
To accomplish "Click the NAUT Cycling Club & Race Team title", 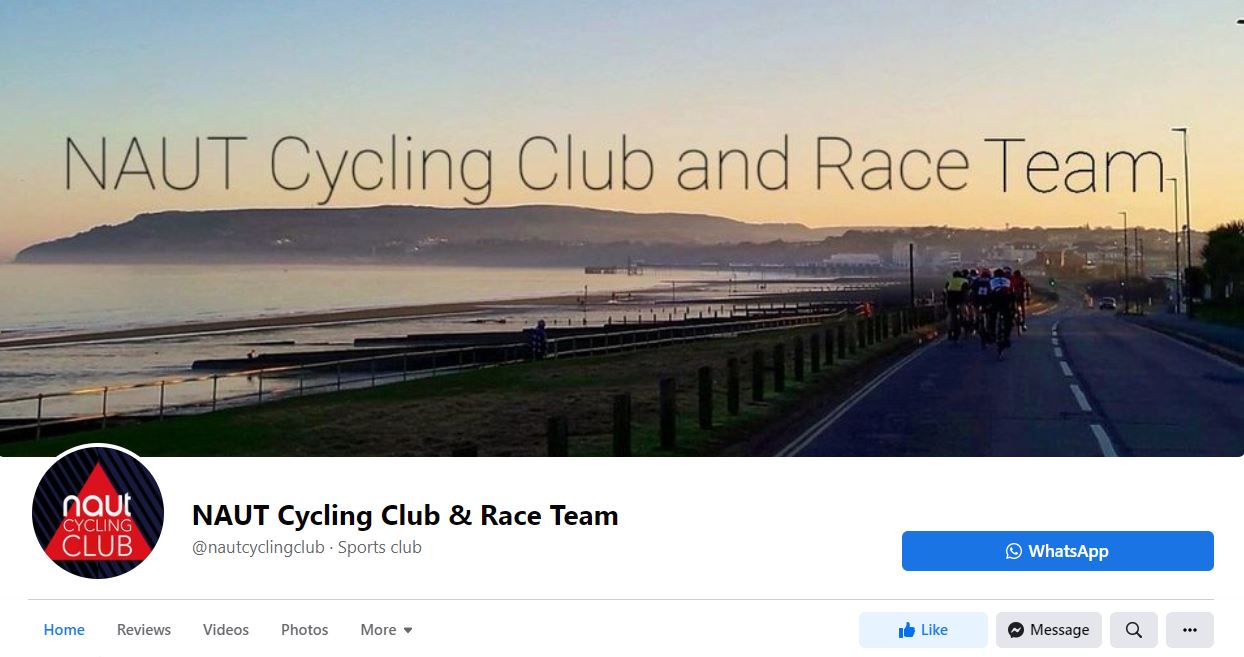I will coord(405,516).
